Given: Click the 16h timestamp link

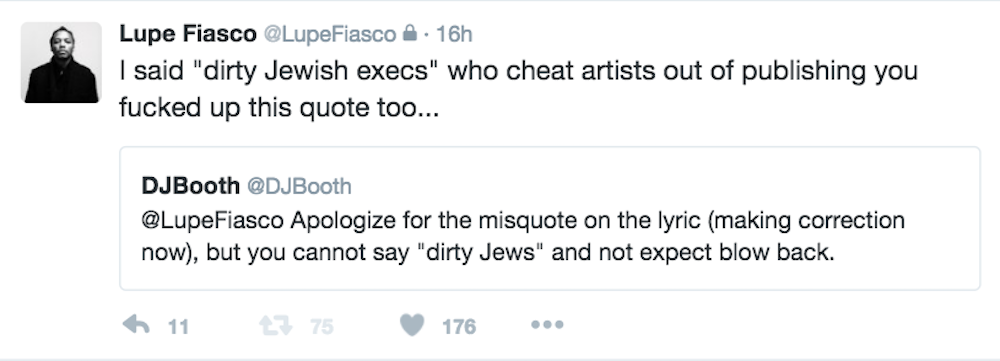Looking at the screenshot, I should (x=453, y=34).
